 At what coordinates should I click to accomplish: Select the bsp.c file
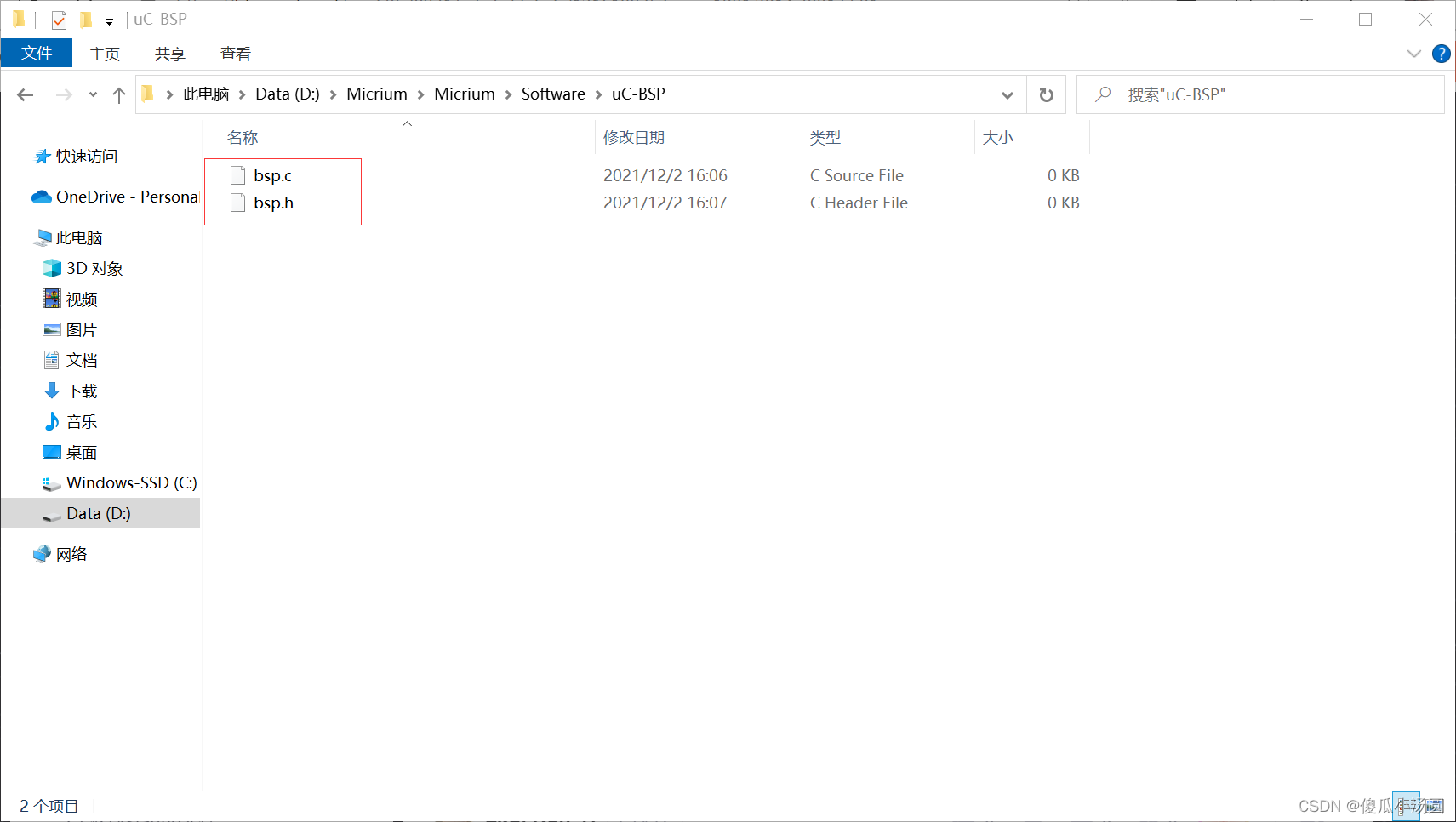(272, 175)
